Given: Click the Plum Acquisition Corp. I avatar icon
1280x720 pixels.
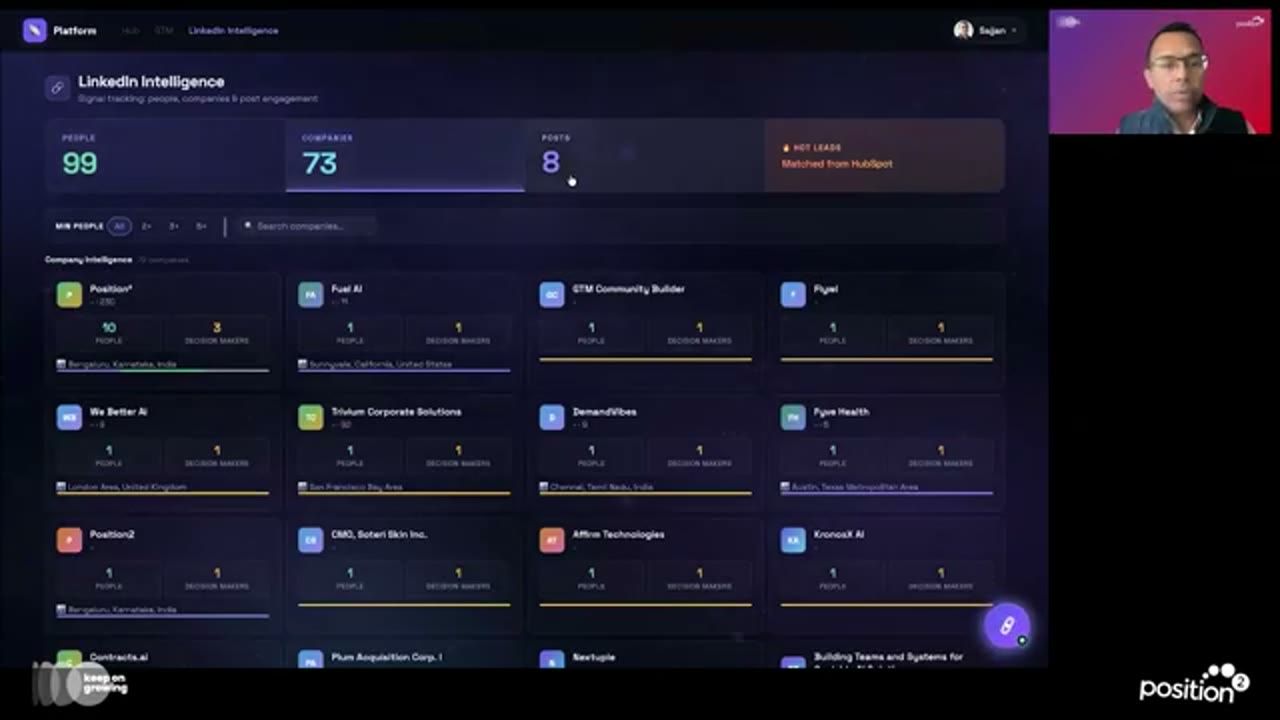Looking at the screenshot, I should click(310, 660).
